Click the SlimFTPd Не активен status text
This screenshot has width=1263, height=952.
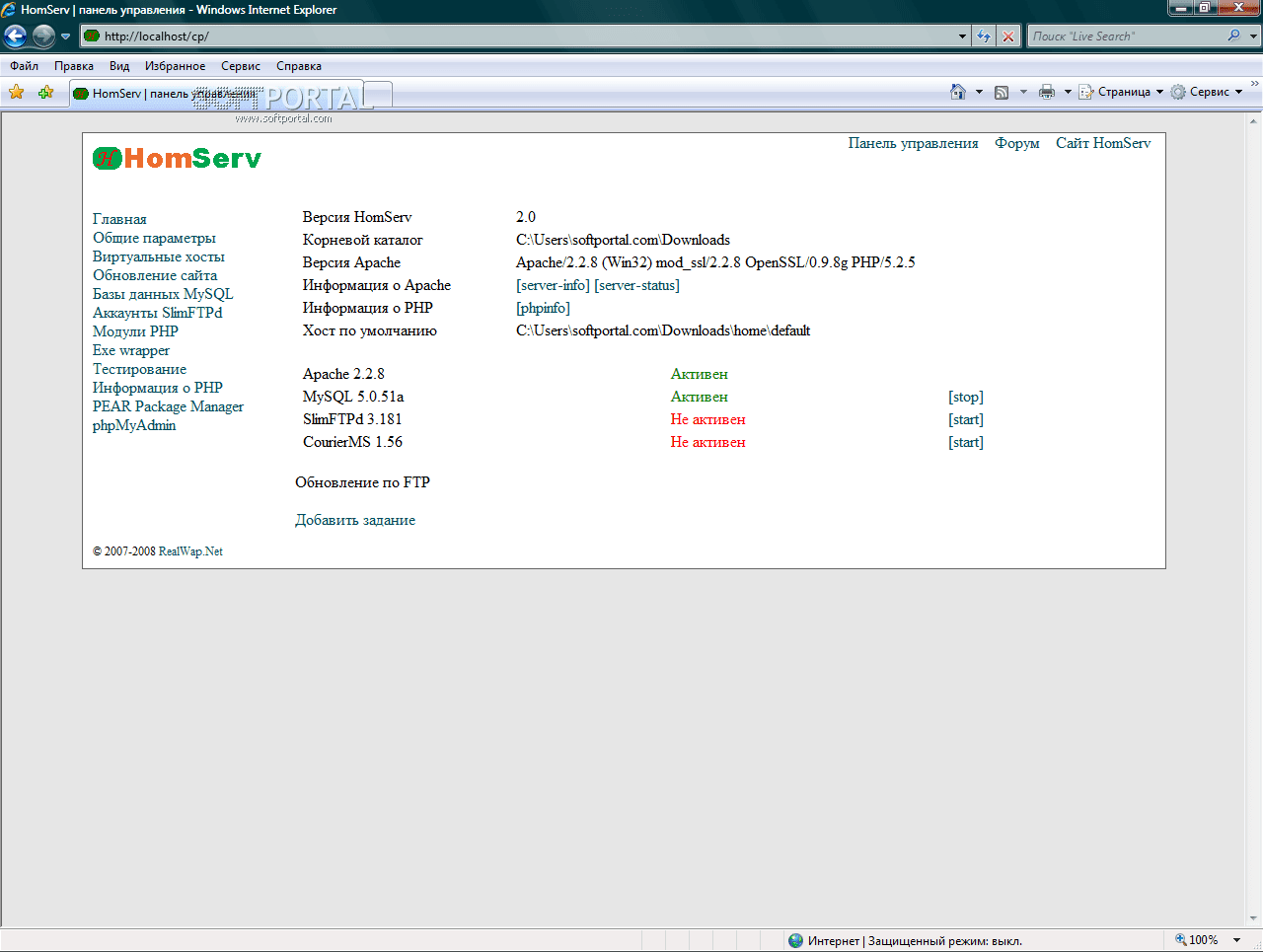707,419
